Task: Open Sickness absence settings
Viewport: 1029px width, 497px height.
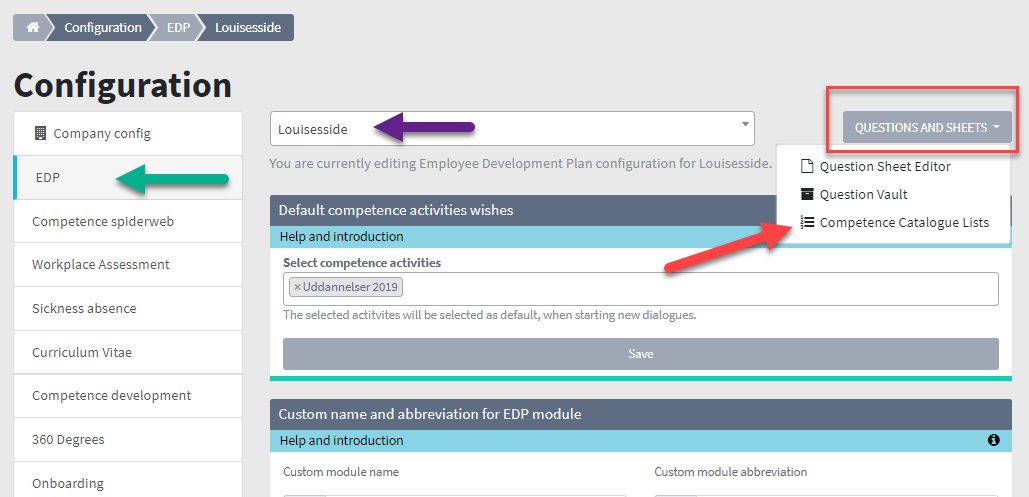Action: point(128,309)
